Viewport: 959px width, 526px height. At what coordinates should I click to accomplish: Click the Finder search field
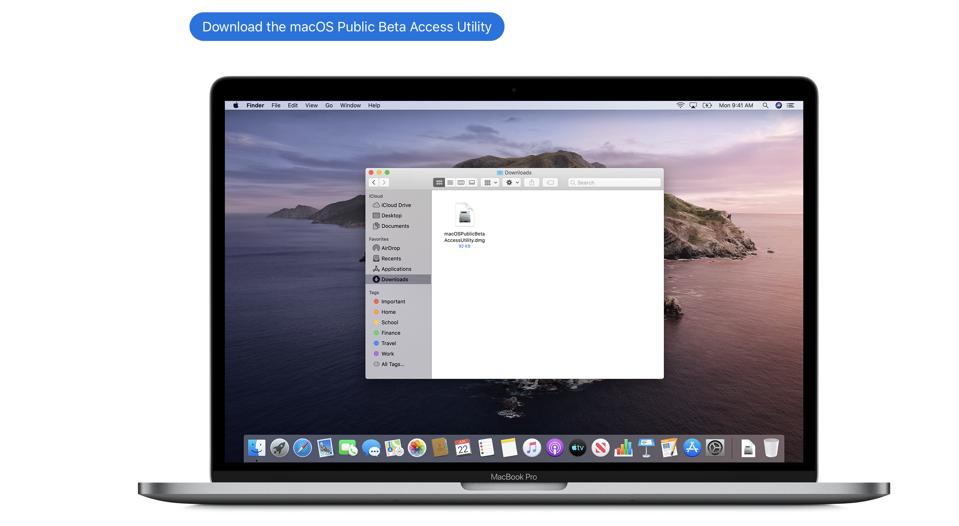click(614, 183)
